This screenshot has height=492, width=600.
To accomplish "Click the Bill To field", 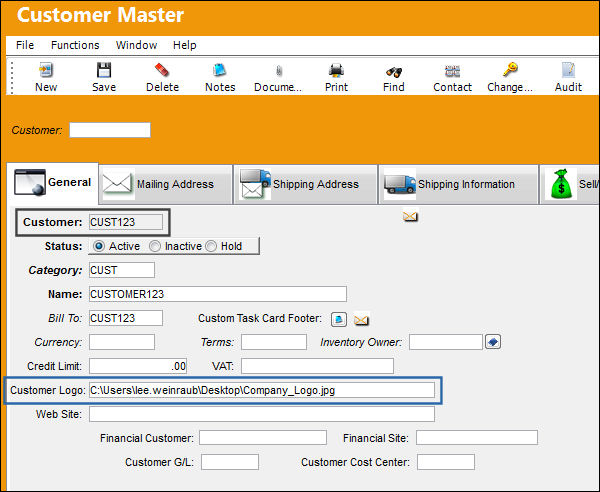I will [x=126, y=318].
